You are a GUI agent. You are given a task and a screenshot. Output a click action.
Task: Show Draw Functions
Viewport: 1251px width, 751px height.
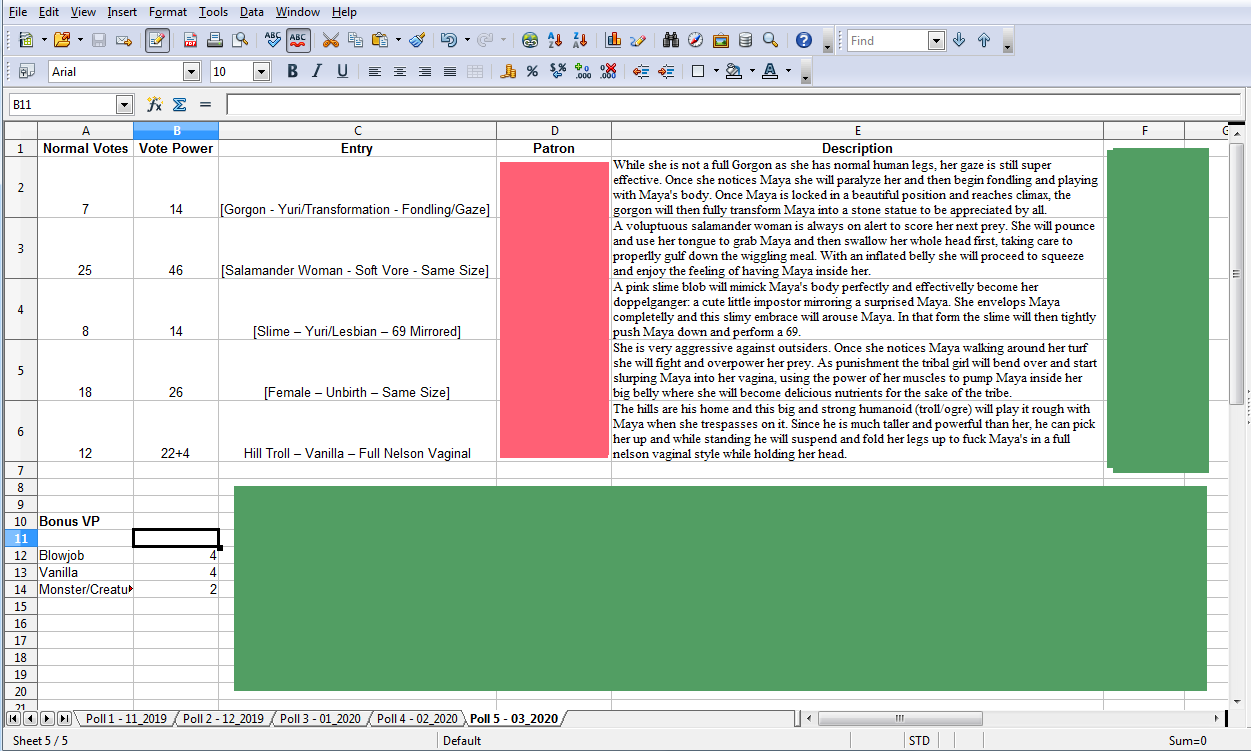click(638, 41)
